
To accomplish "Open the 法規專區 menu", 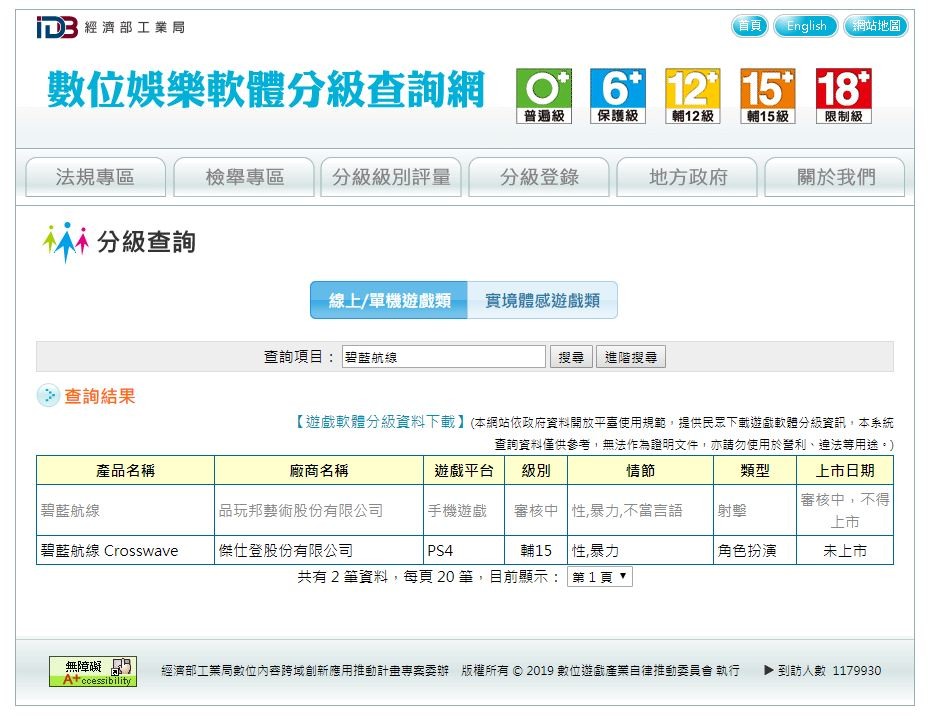I will [x=95, y=178].
